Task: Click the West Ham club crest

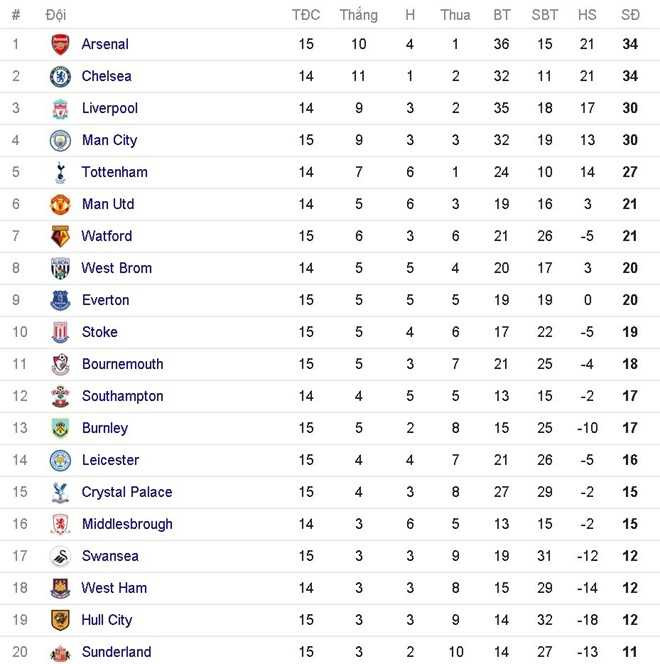Action: point(61,588)
